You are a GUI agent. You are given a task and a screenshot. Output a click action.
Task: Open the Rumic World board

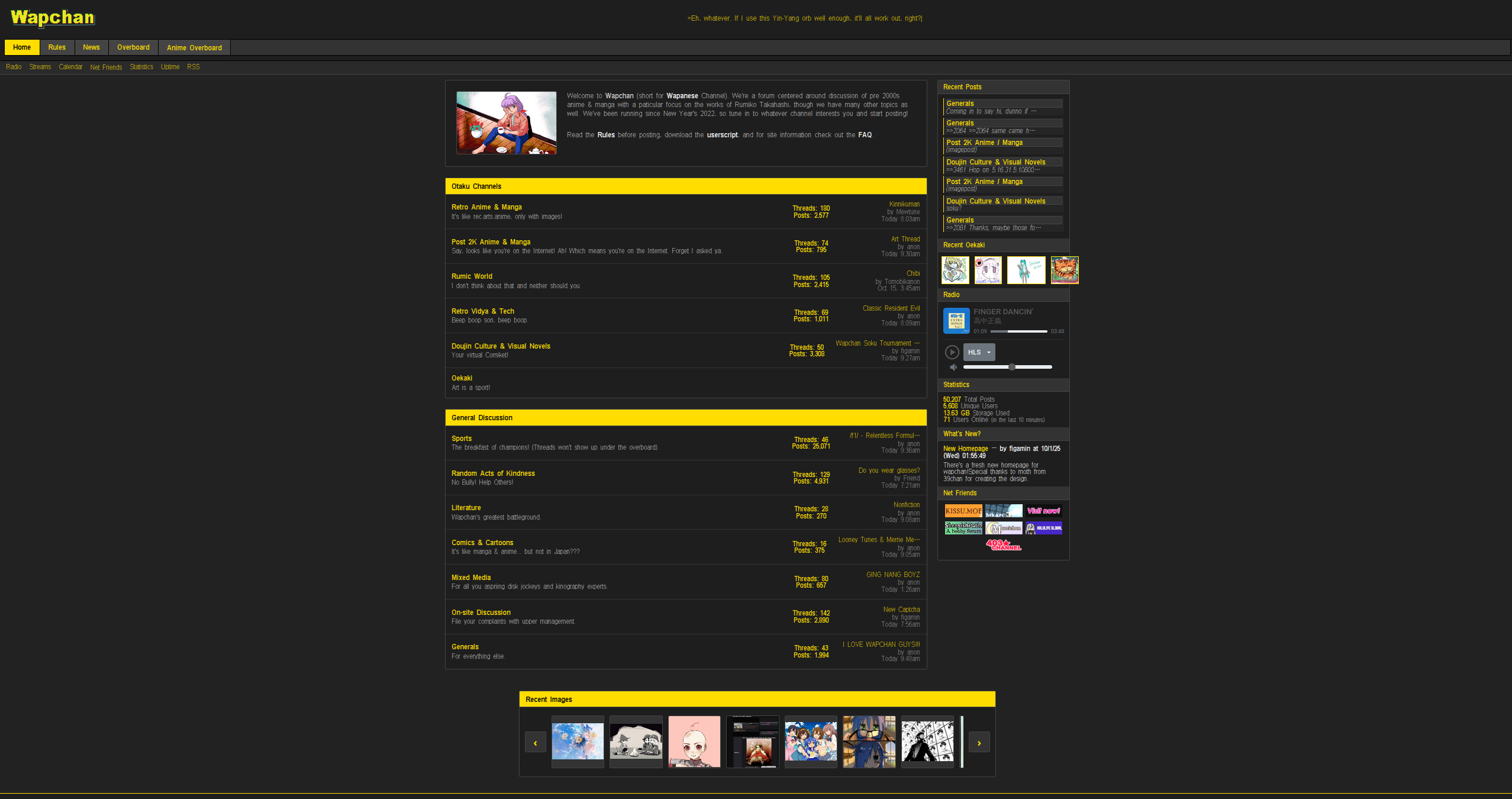click(x=472, y=276)
